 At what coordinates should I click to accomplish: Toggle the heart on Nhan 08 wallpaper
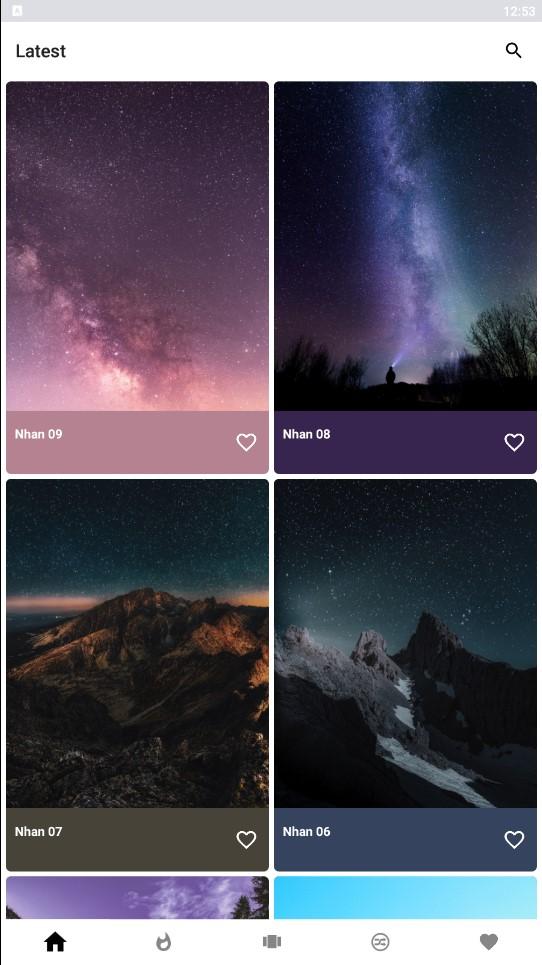(x=514, y=442)
